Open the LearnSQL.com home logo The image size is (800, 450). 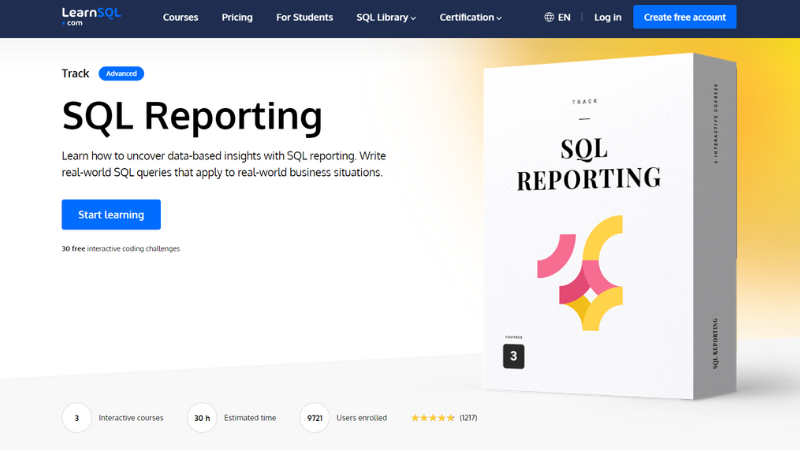(91, 16)
